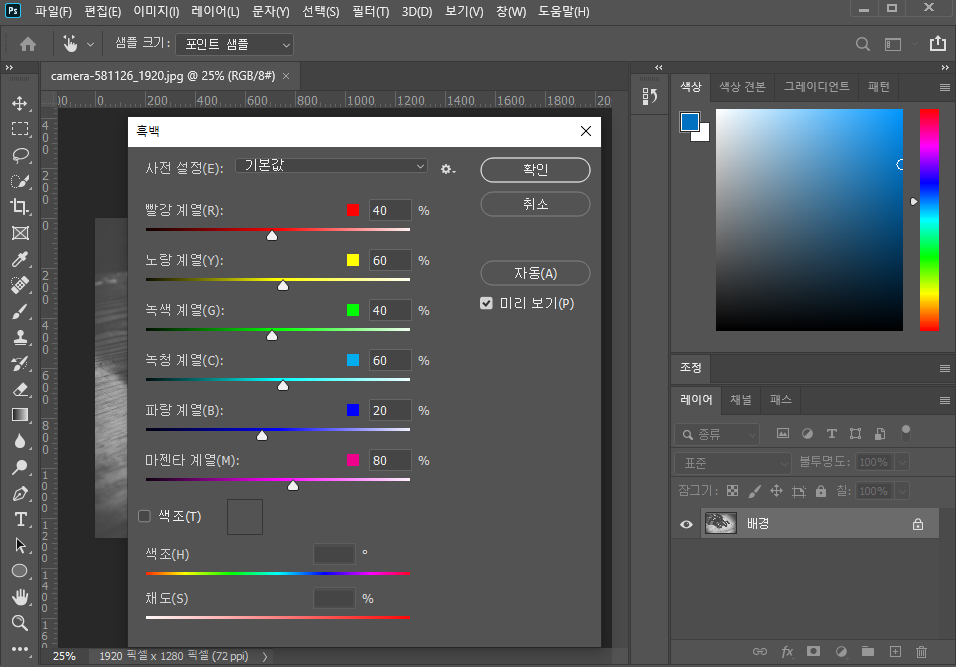Open the 조정 panel options menu
Image resolution: width=956 pixels, height=667 pixels.
click(x=944, y=368)
